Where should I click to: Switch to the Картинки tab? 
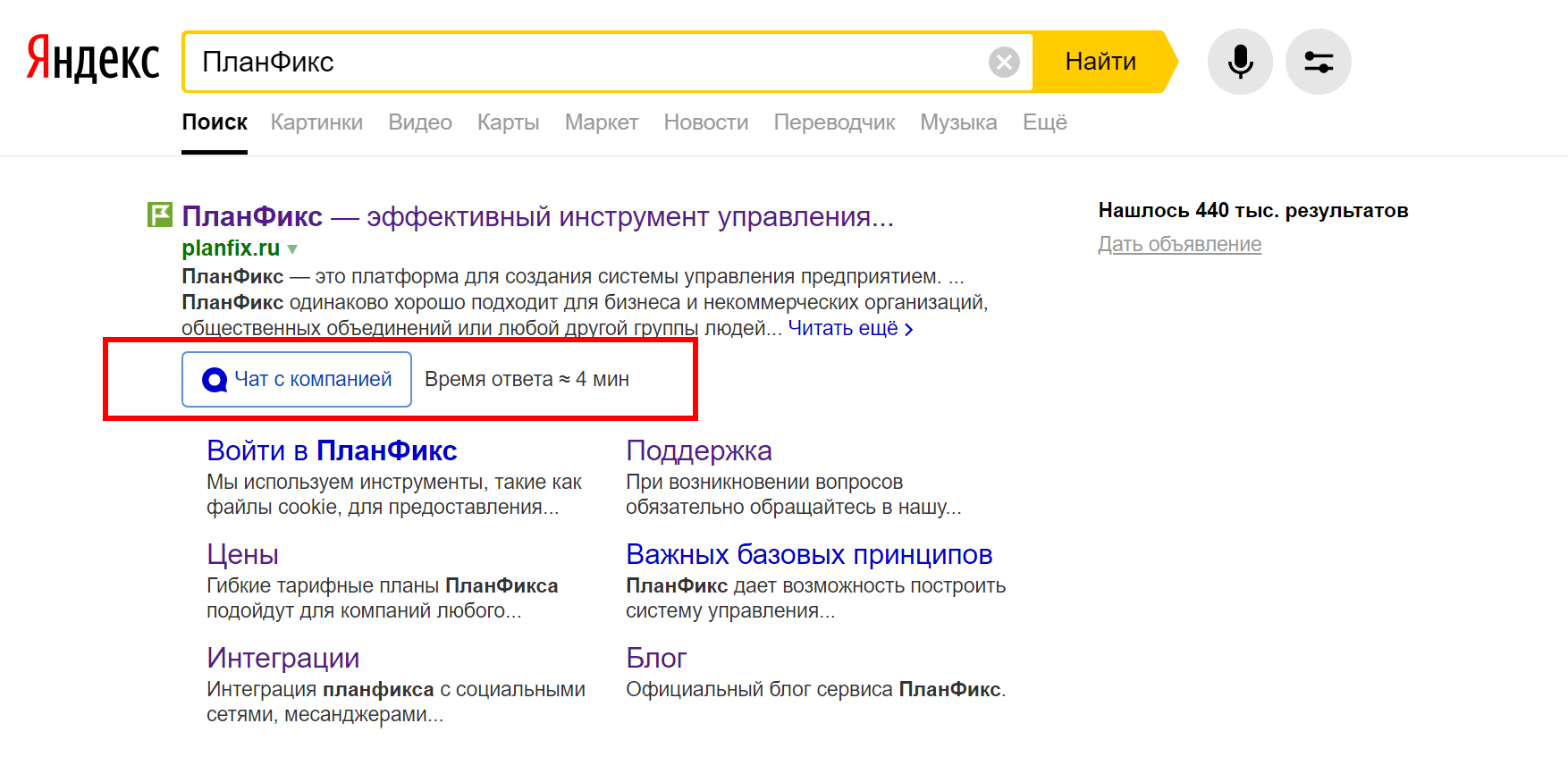[316, 122]
